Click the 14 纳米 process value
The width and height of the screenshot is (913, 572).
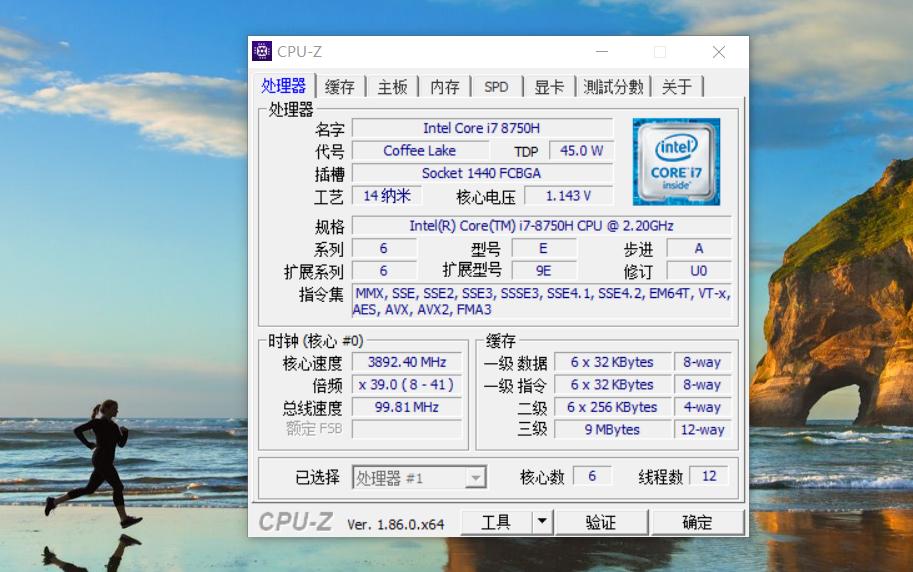click(x=387, y=196)
